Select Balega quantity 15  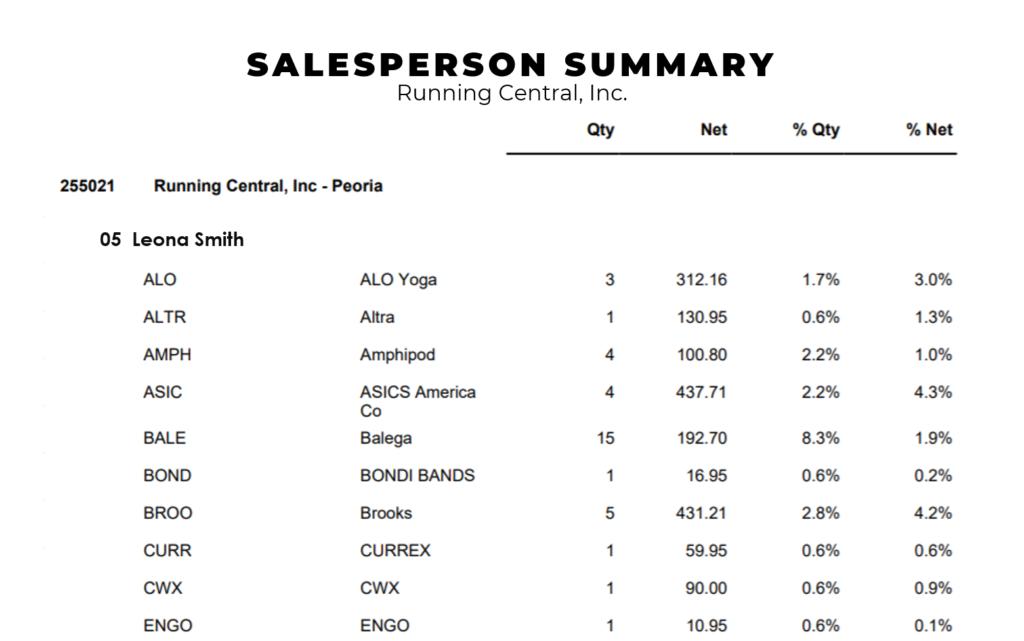pos(605,438)
